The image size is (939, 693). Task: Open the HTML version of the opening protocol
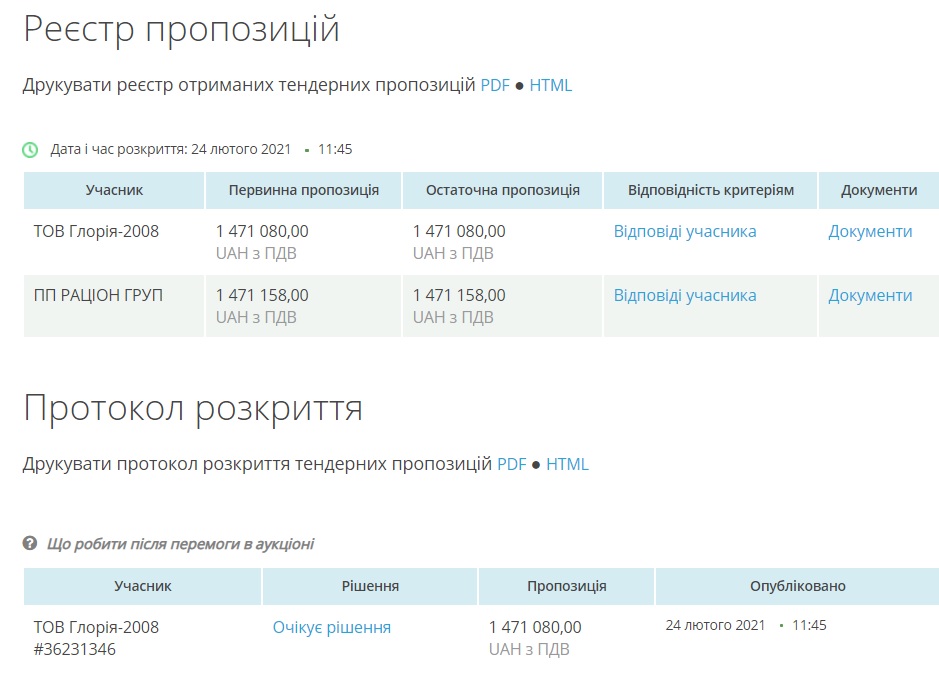tap(567, 464)
